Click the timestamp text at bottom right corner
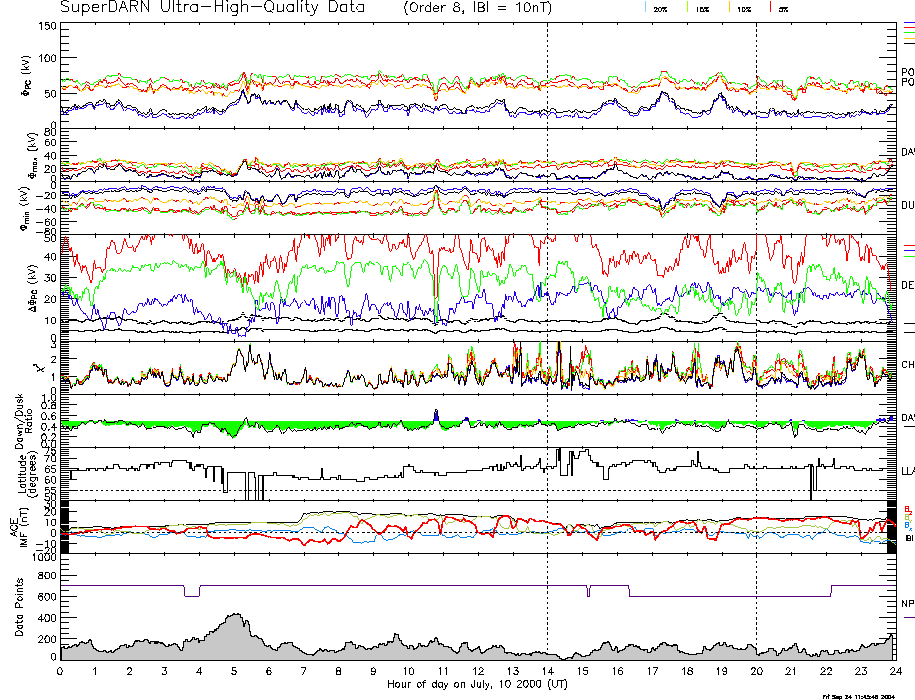 857,695
